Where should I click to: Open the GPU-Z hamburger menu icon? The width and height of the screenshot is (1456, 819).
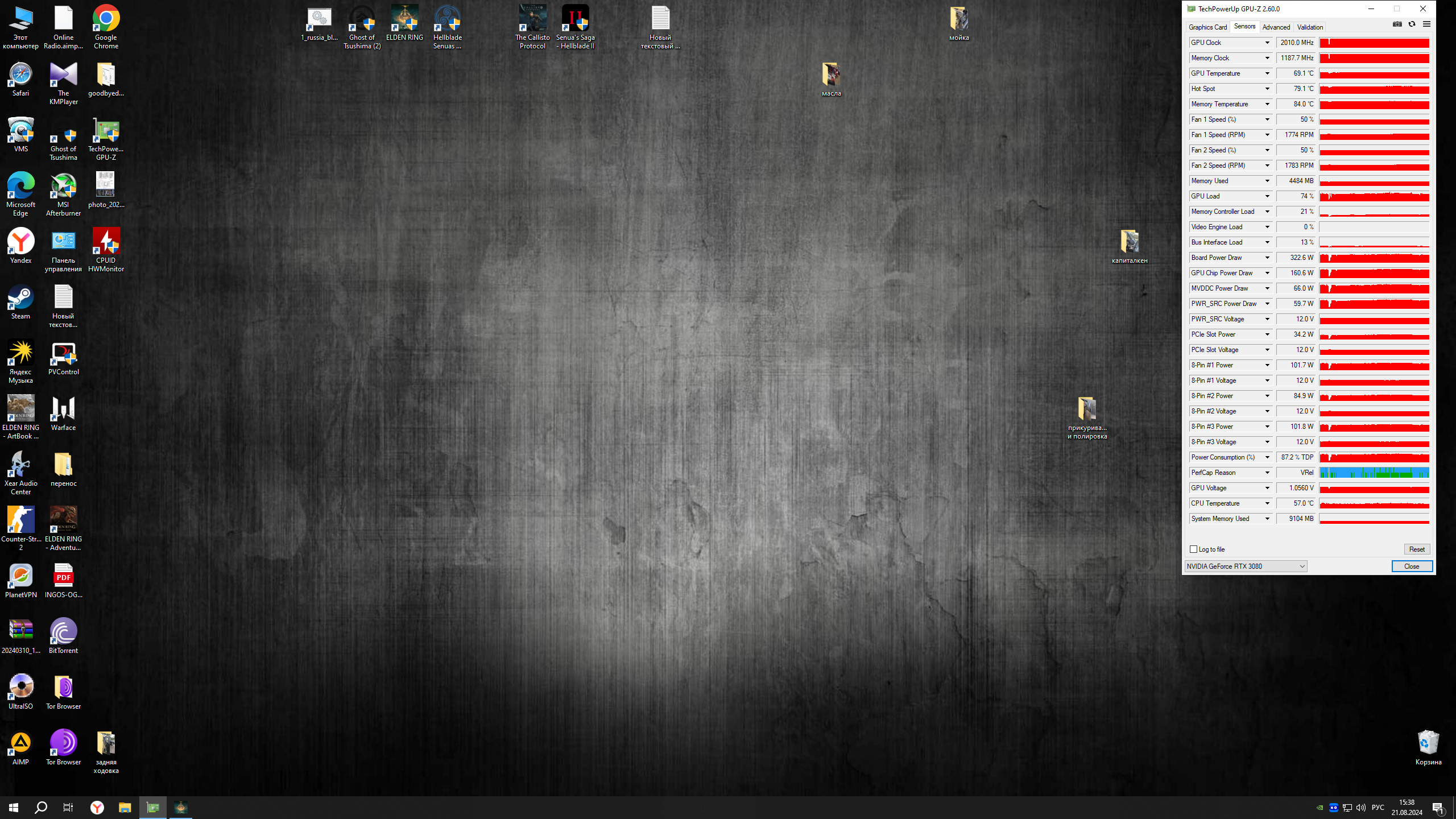pyautogui.click(x=1426, y=24)
